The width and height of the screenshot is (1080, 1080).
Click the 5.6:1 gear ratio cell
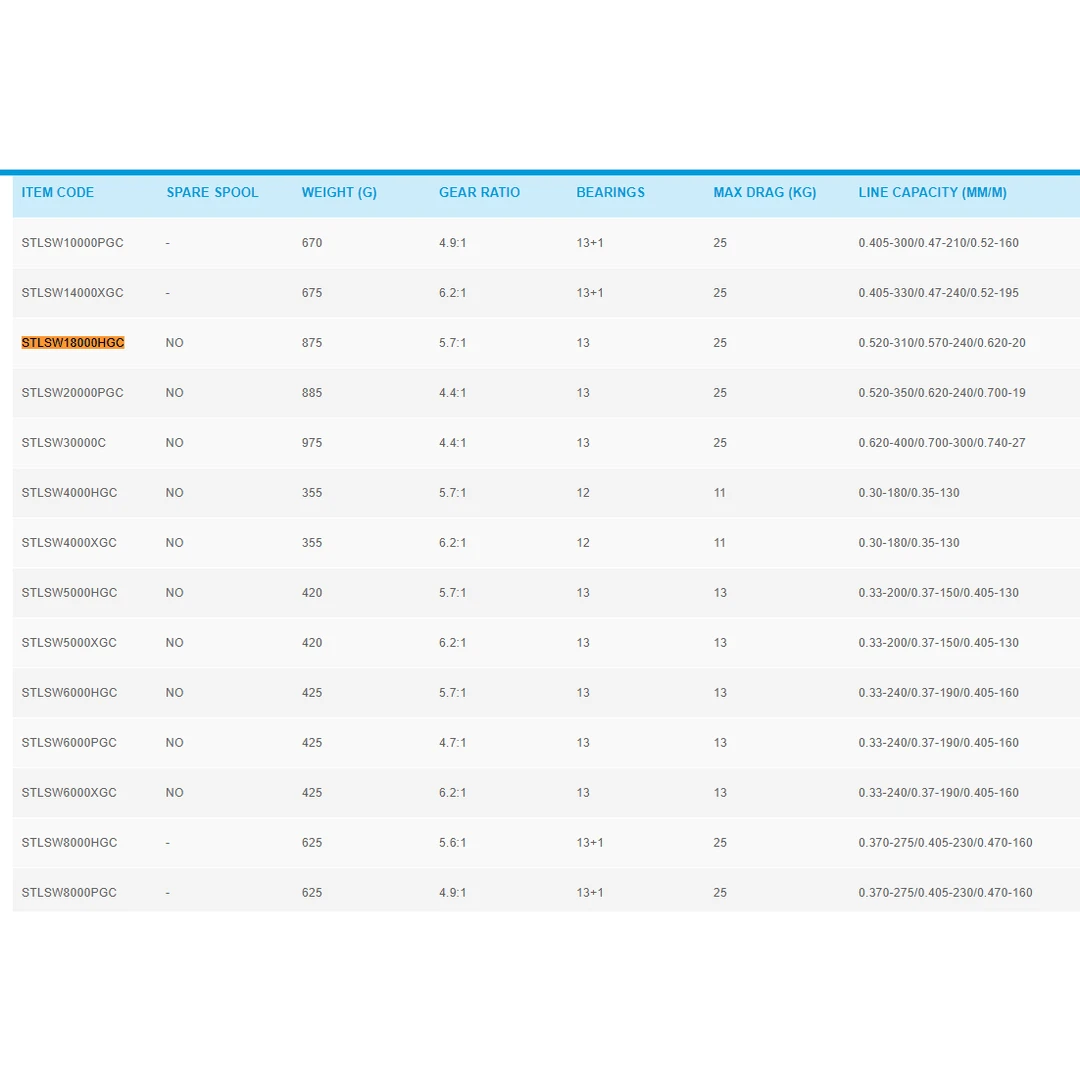coord(452,843)
